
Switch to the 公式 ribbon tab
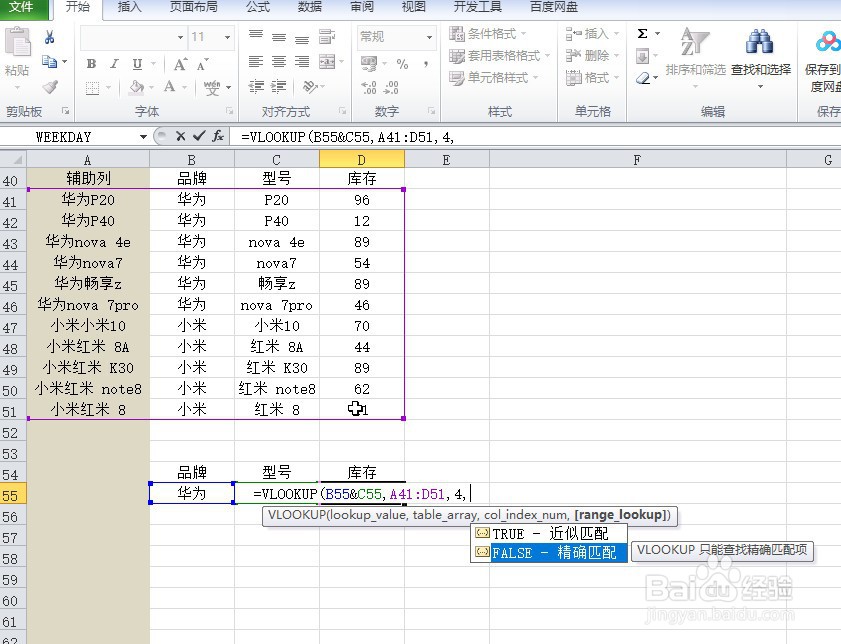(x=258, y=7)
